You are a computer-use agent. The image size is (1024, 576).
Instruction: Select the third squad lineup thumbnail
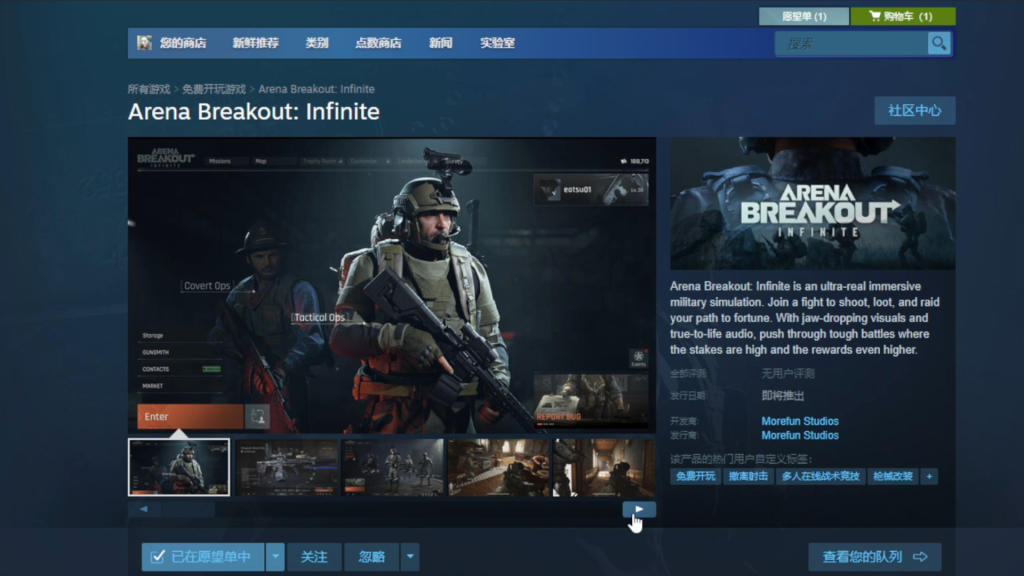[392, 468]
